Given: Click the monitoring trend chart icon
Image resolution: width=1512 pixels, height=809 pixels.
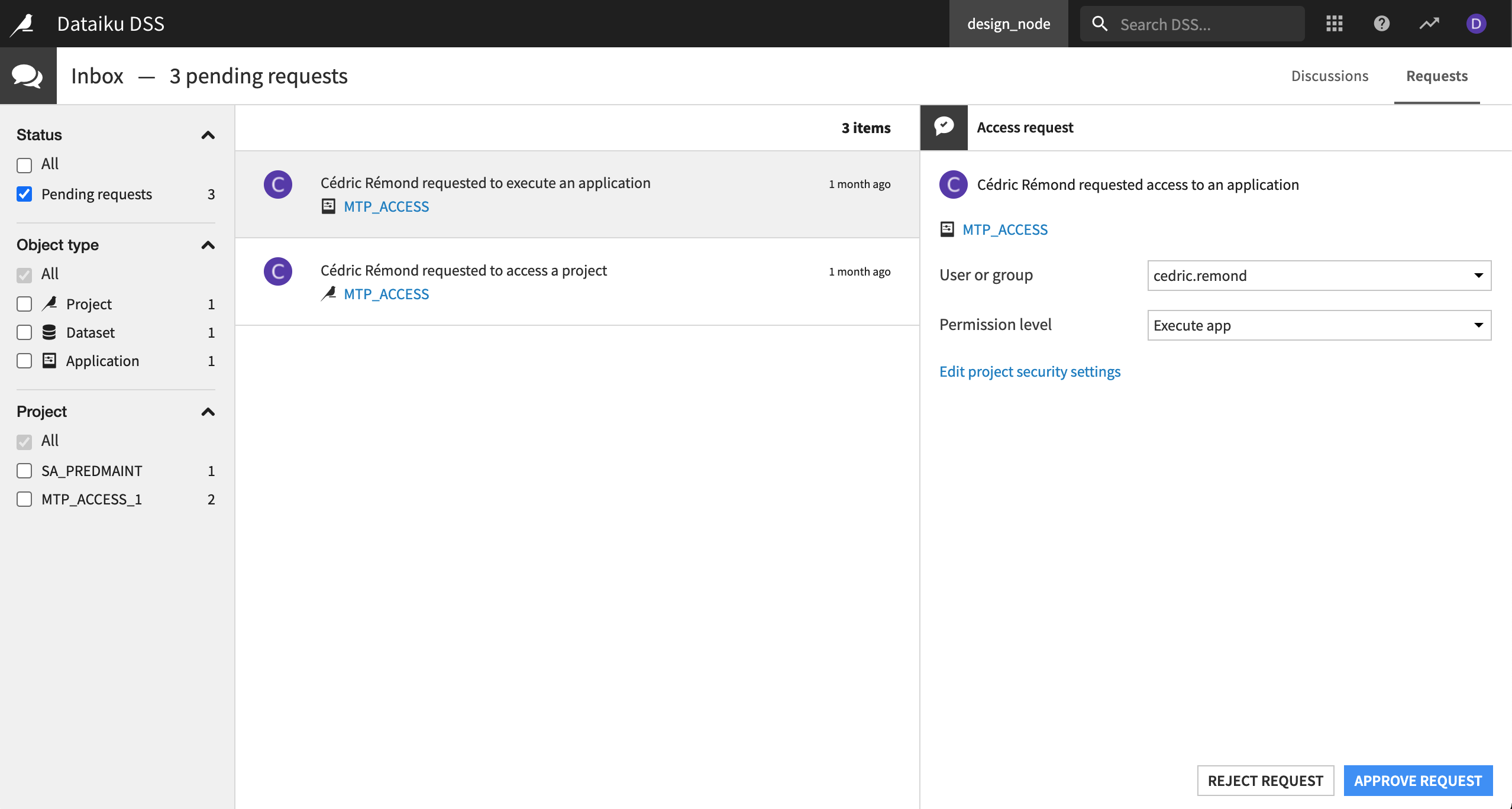Looking at the screenshot, I should (x=1428, y=23).
